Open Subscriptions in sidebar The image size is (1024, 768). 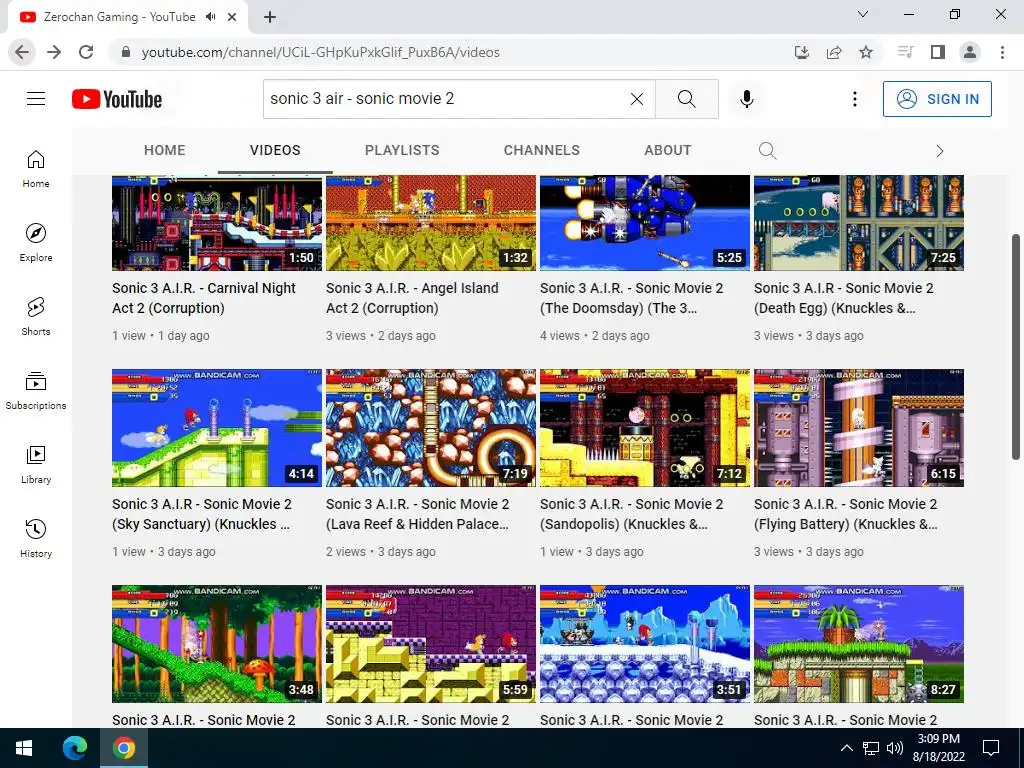pos(36,390)
